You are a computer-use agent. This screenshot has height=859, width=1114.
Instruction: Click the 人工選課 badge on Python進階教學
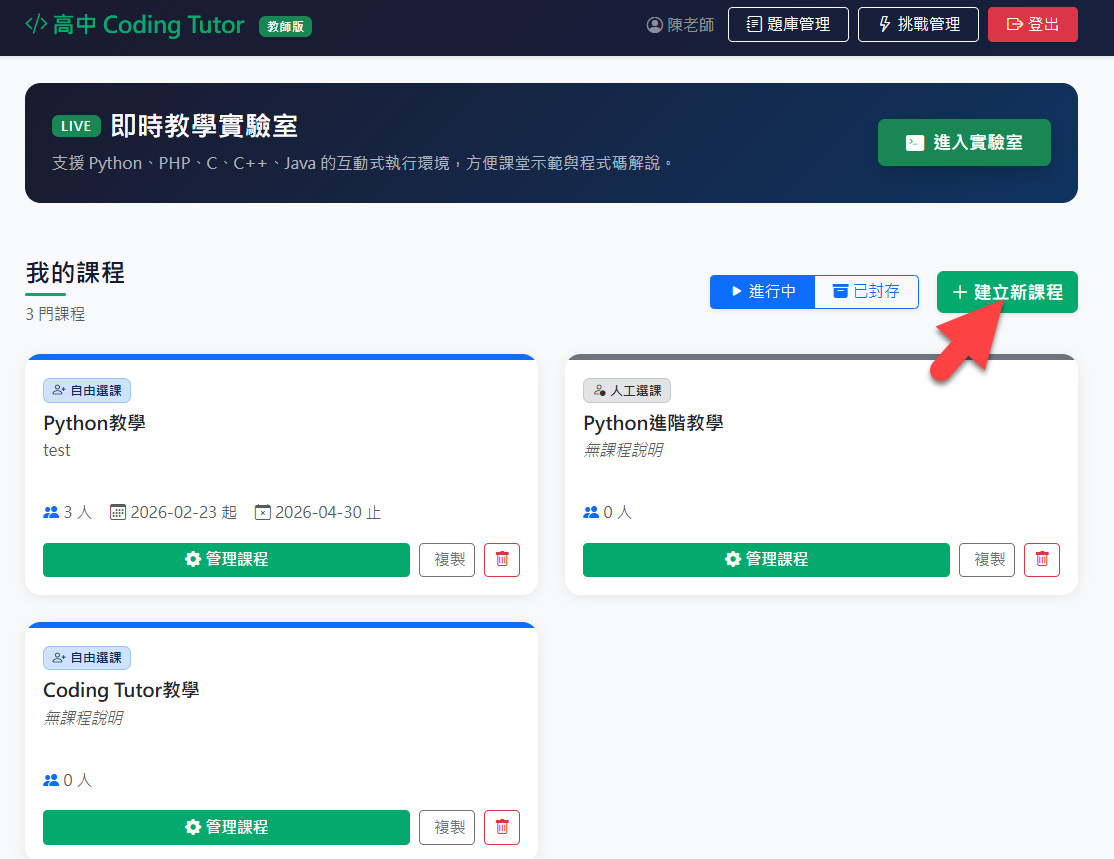(627, 391)
